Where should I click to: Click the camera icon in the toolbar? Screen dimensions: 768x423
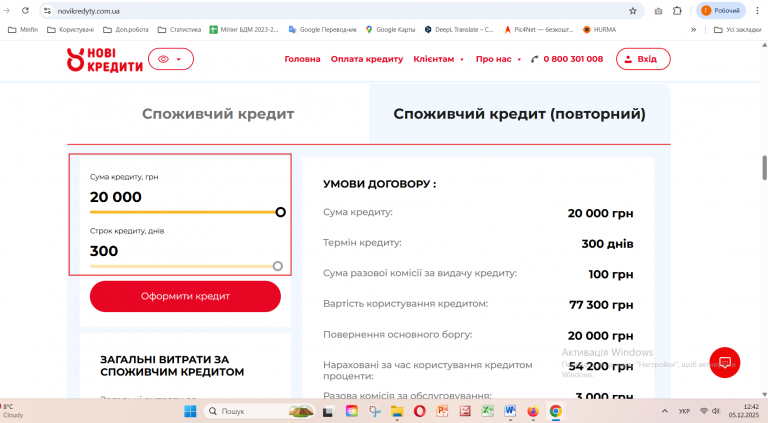click(658, 11)
